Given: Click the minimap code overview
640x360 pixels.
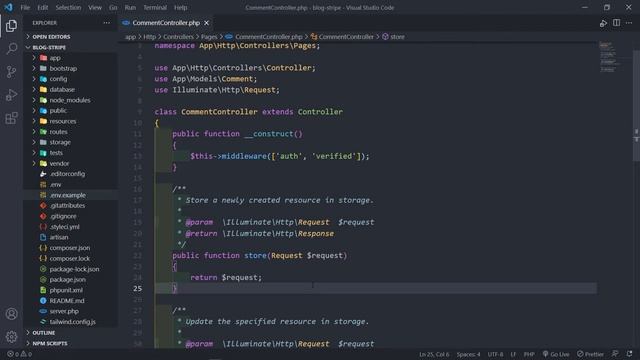Looking at the screenshot, I should 609,57.
